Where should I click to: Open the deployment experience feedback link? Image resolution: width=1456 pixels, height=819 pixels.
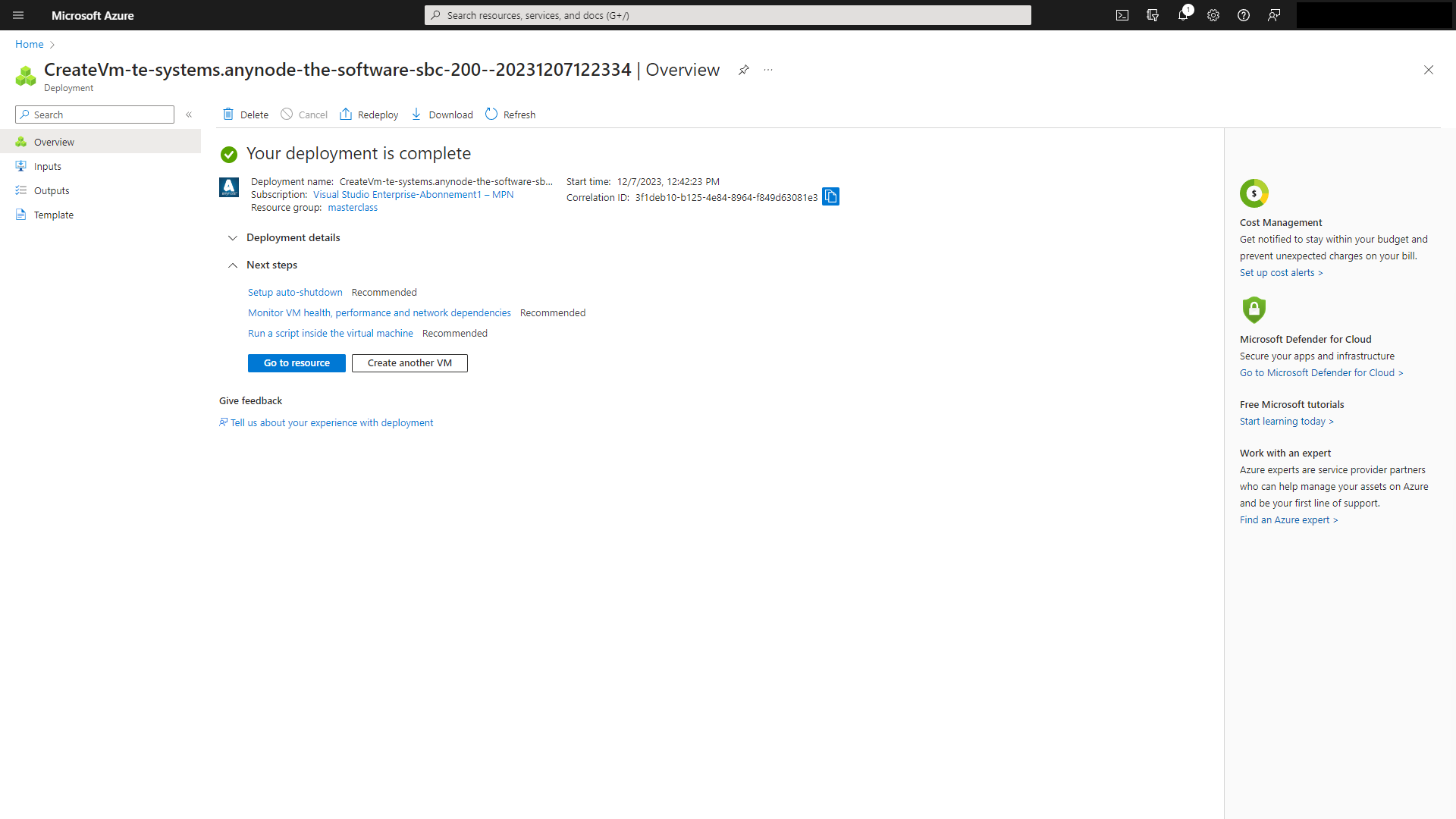tap(326, 422)
